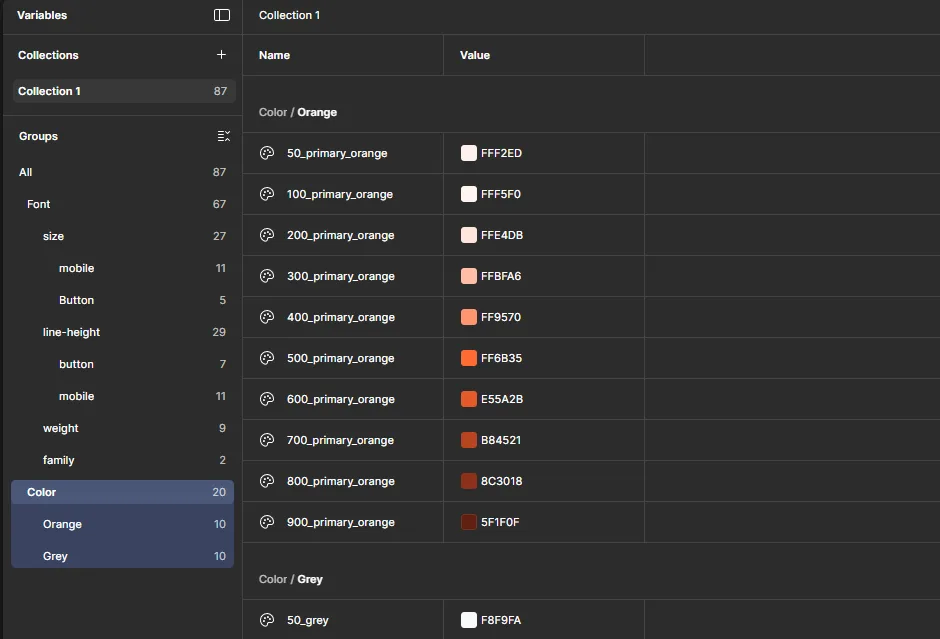940x639 pixels.
Task: Select Collection 1 in the sidebar
Action: (x=50, y=91)
